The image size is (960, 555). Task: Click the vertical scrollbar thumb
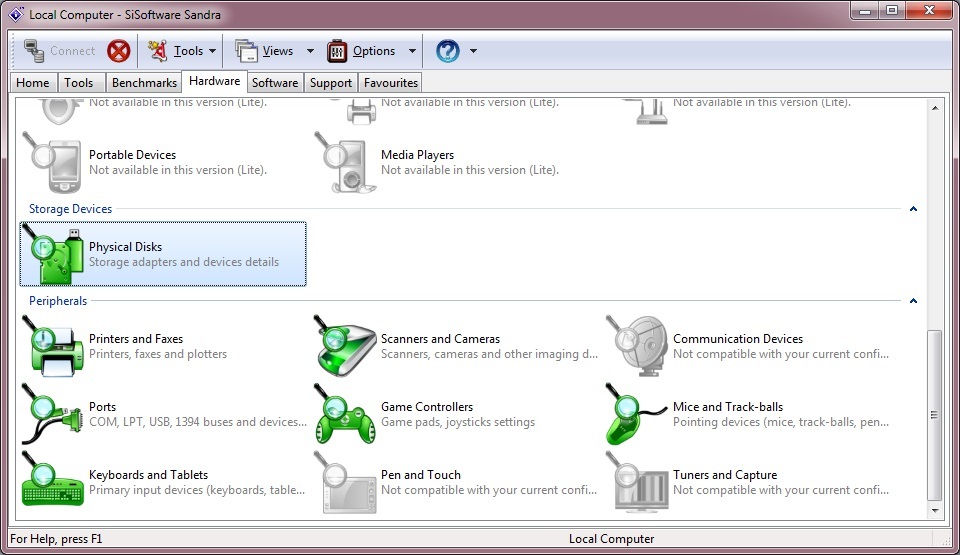click(x=934, y=415)
